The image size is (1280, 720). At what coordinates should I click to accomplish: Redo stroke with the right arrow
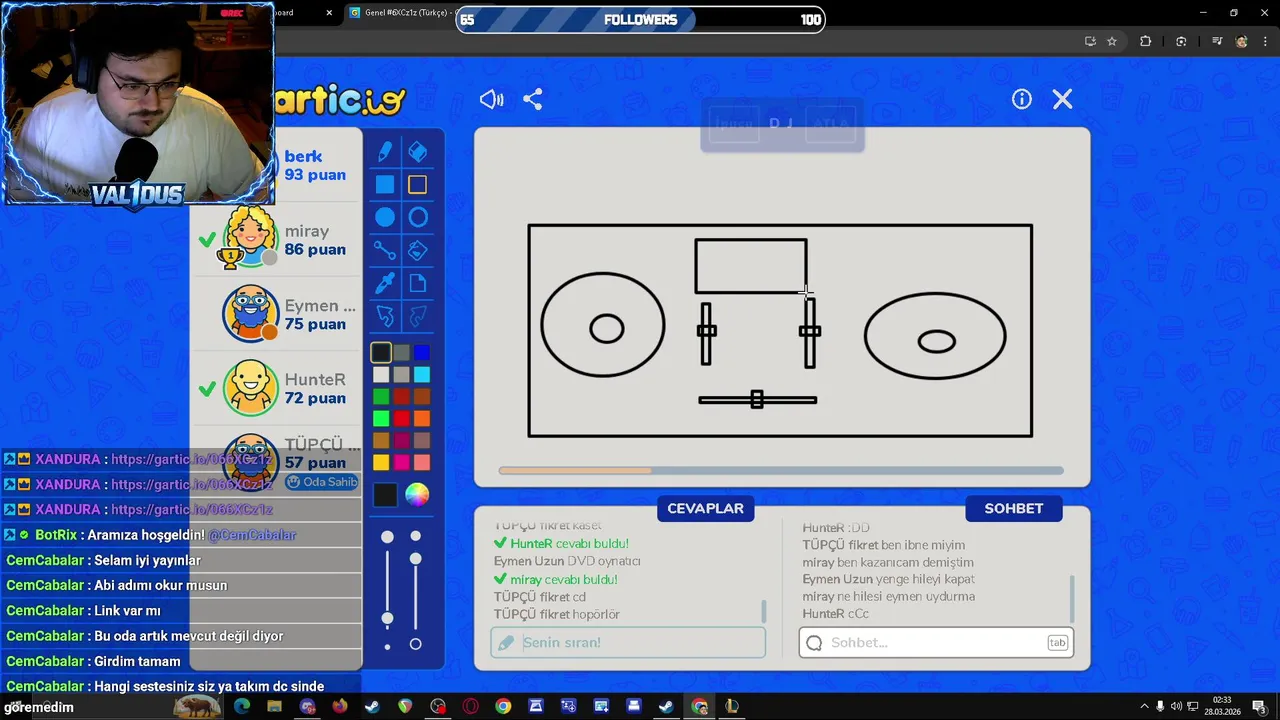(x=418, y=316)
